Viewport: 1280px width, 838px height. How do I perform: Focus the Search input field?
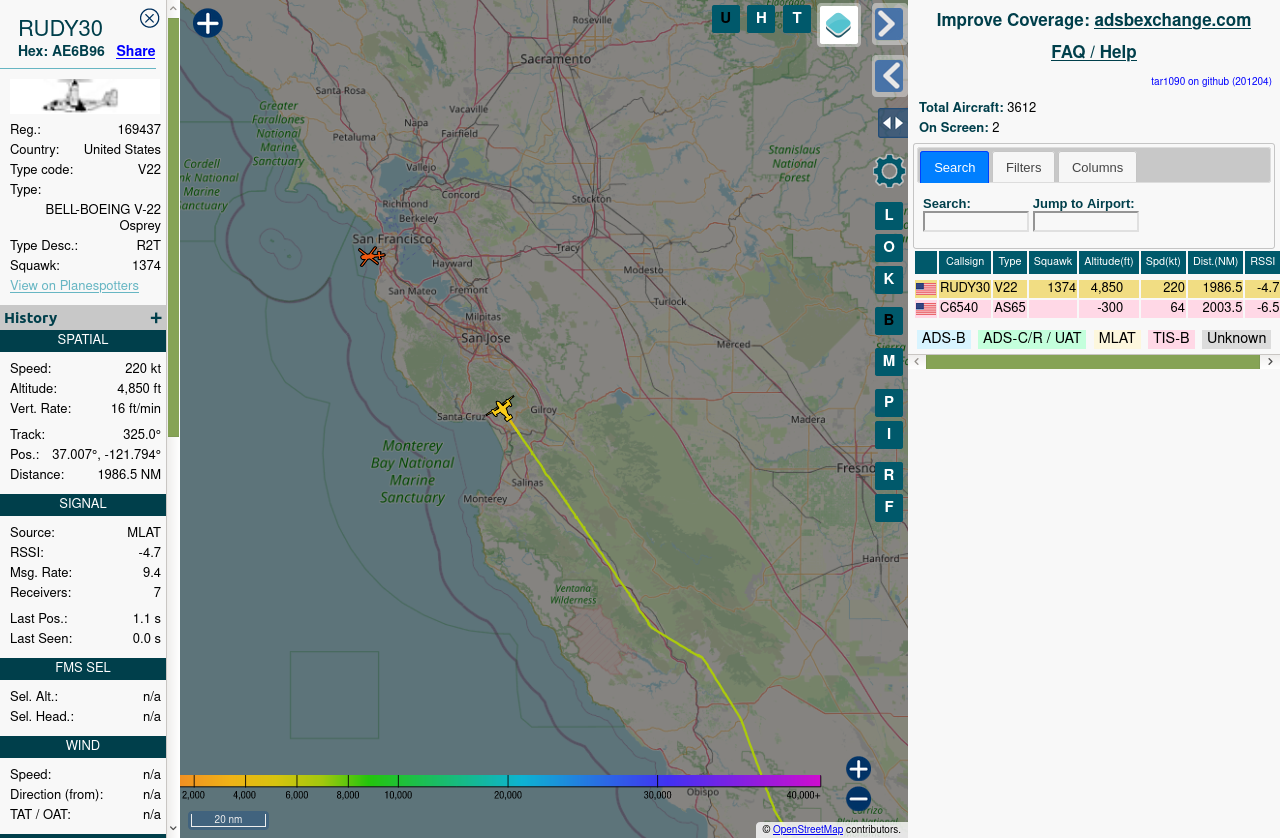pyautogui.click(x=975, y=222)
